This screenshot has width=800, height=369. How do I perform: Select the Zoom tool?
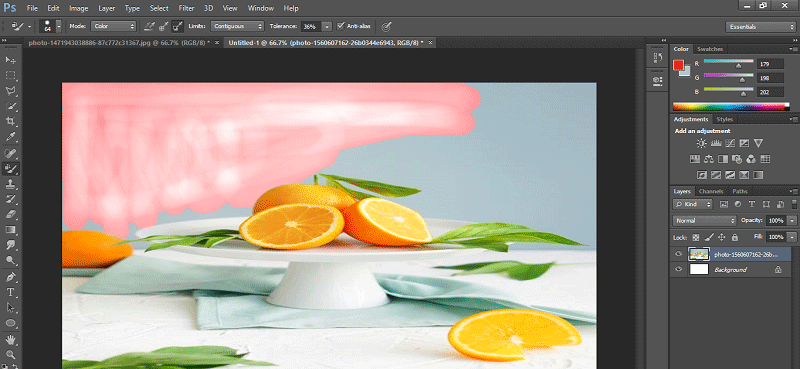pos(10,354)
